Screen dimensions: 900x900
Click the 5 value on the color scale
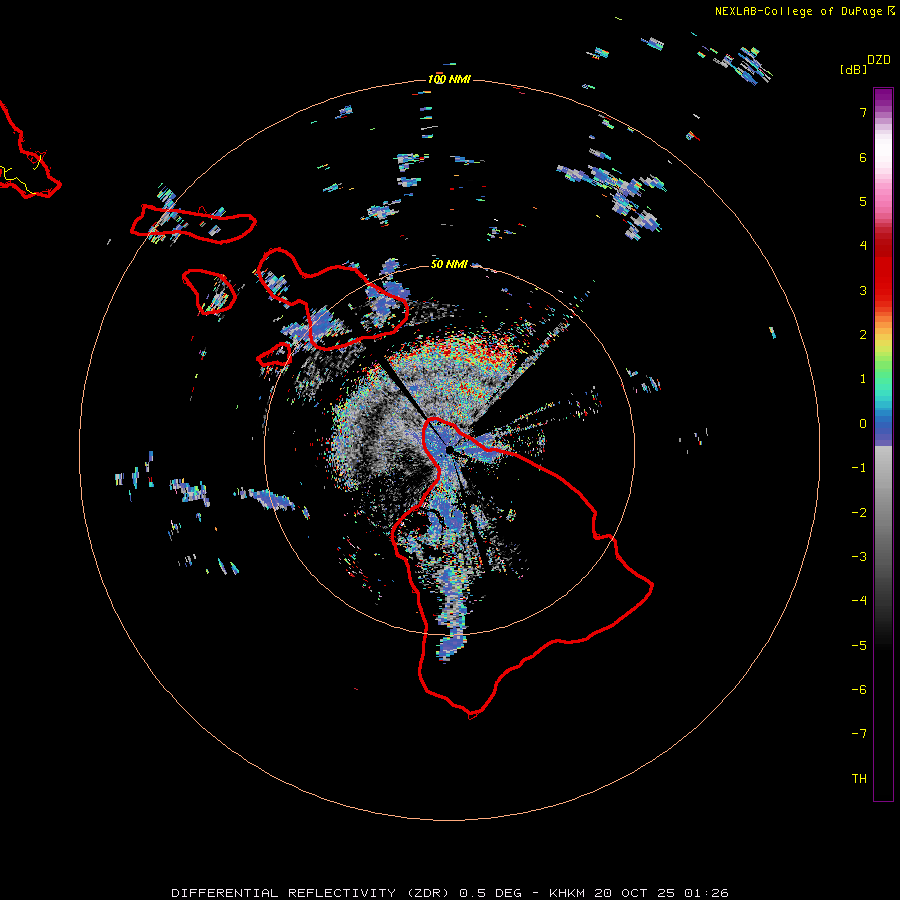pyautogui.click(x=863, y=201)
